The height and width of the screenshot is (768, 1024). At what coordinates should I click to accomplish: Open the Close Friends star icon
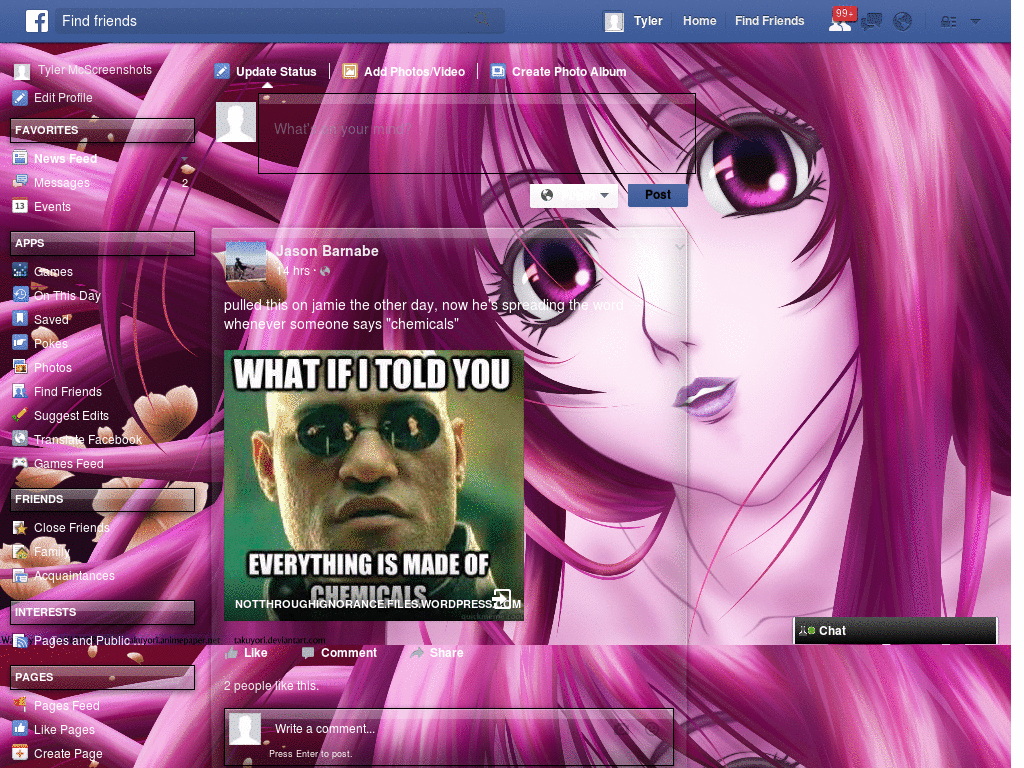tap(20, 527)
